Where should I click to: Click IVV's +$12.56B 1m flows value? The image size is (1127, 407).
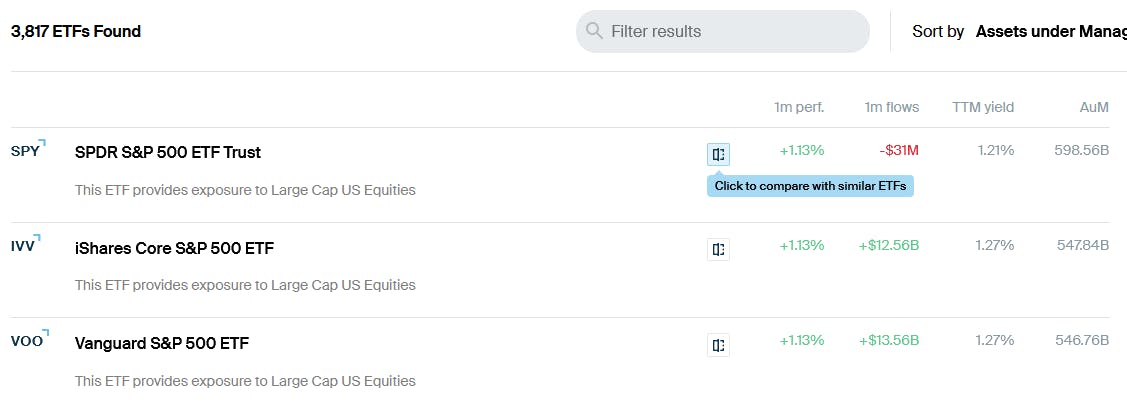coord(888,245)
